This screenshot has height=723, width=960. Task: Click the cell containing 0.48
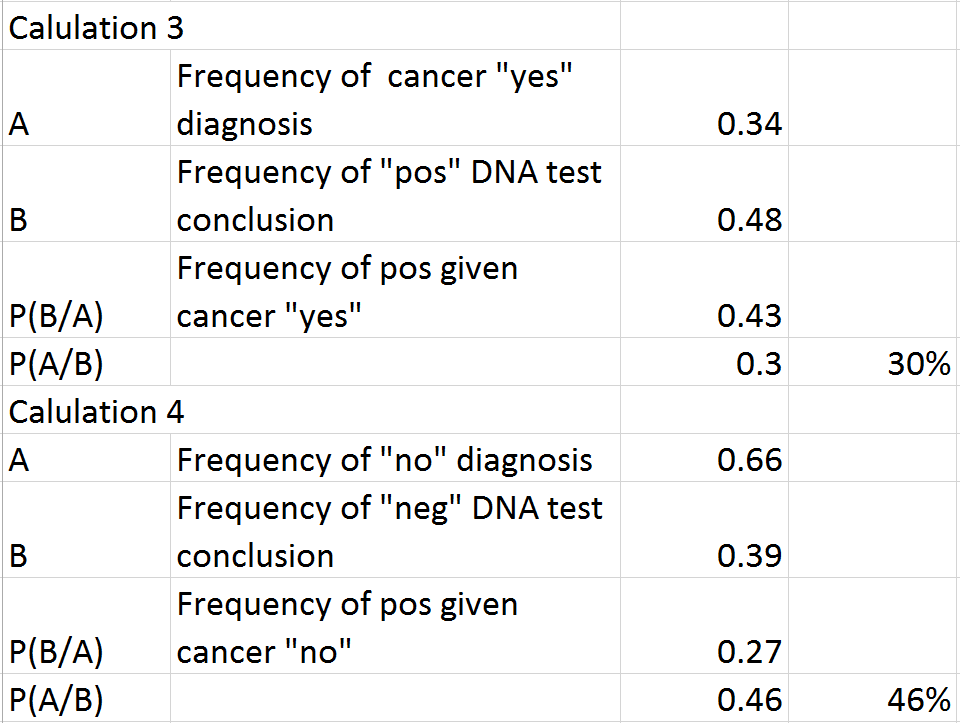(x=748, y=220)
